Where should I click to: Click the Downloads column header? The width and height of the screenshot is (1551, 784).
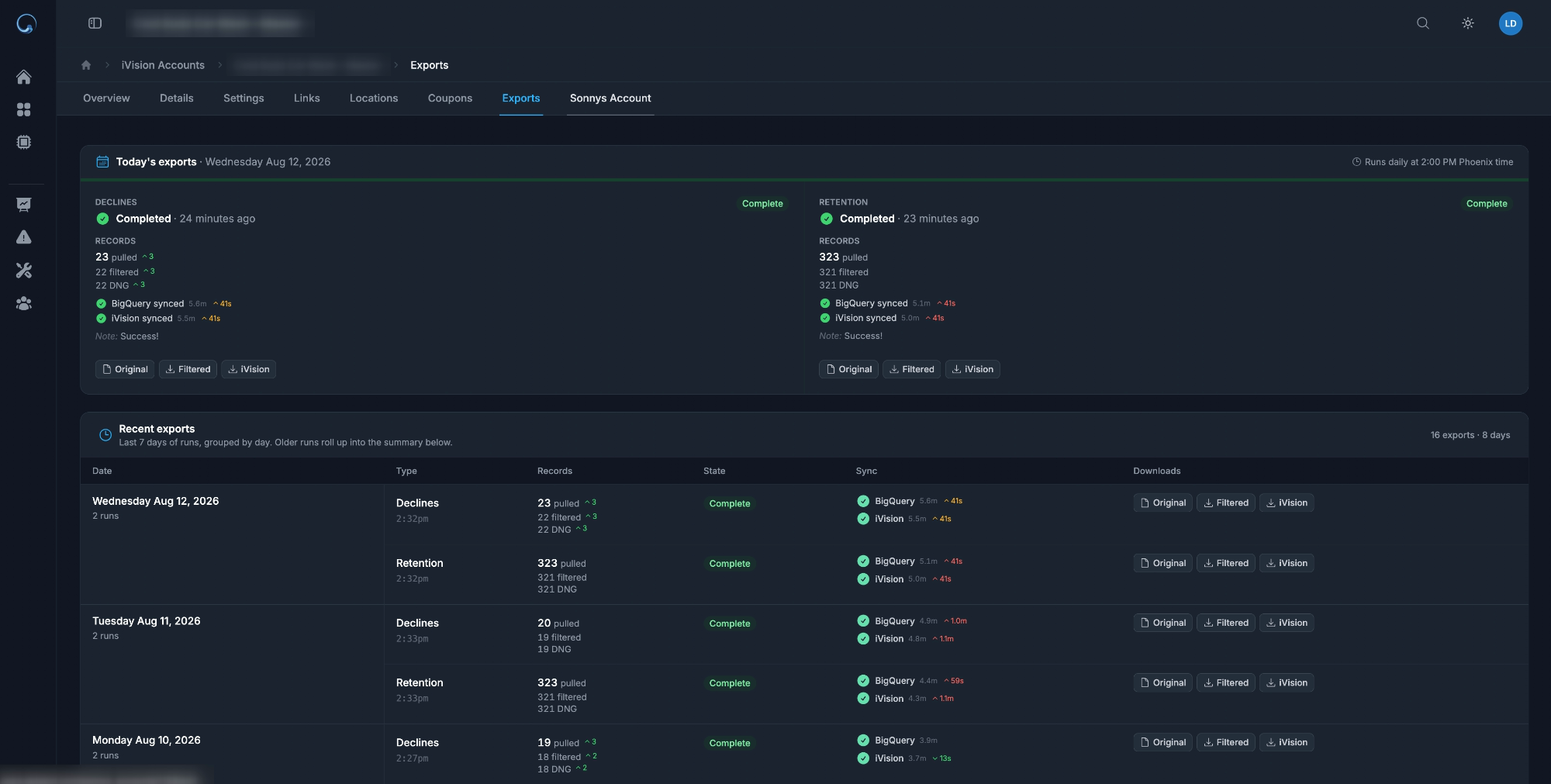point(1156,471)
